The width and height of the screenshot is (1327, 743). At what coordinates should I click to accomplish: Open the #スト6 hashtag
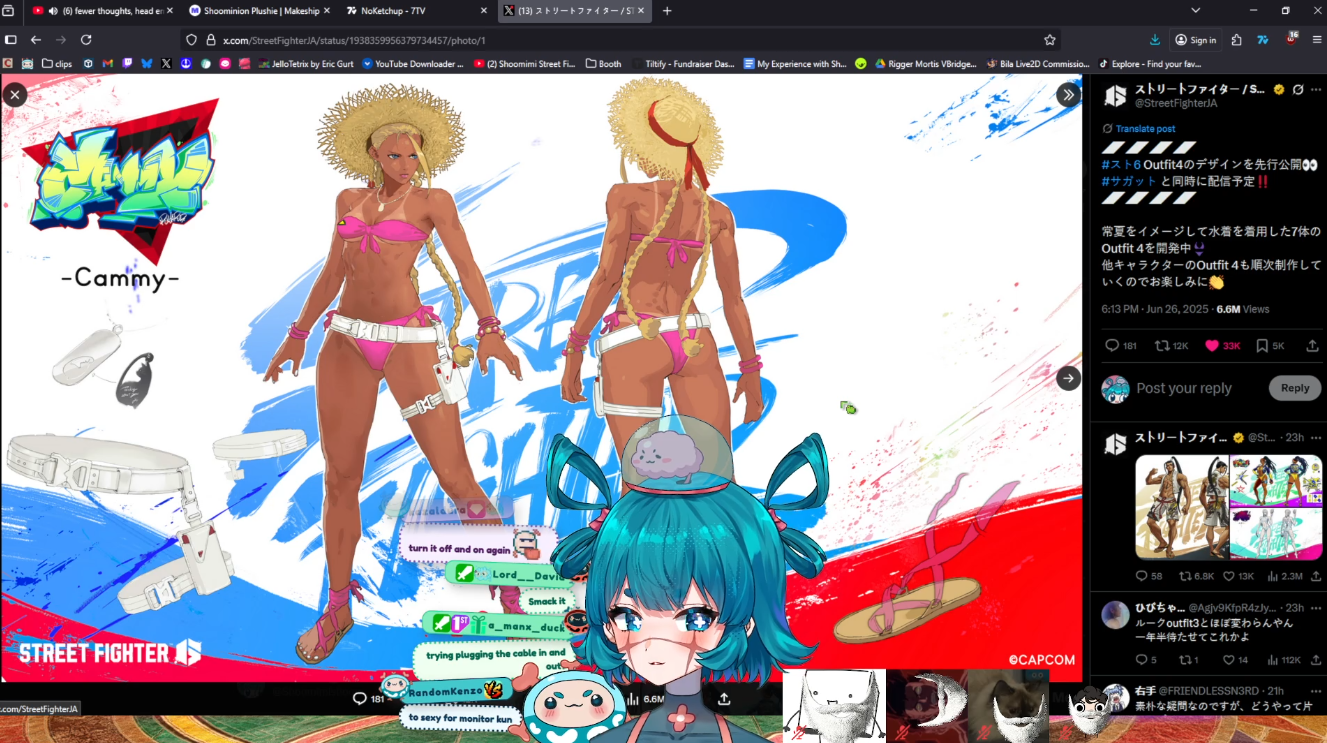coord(1121,164)
